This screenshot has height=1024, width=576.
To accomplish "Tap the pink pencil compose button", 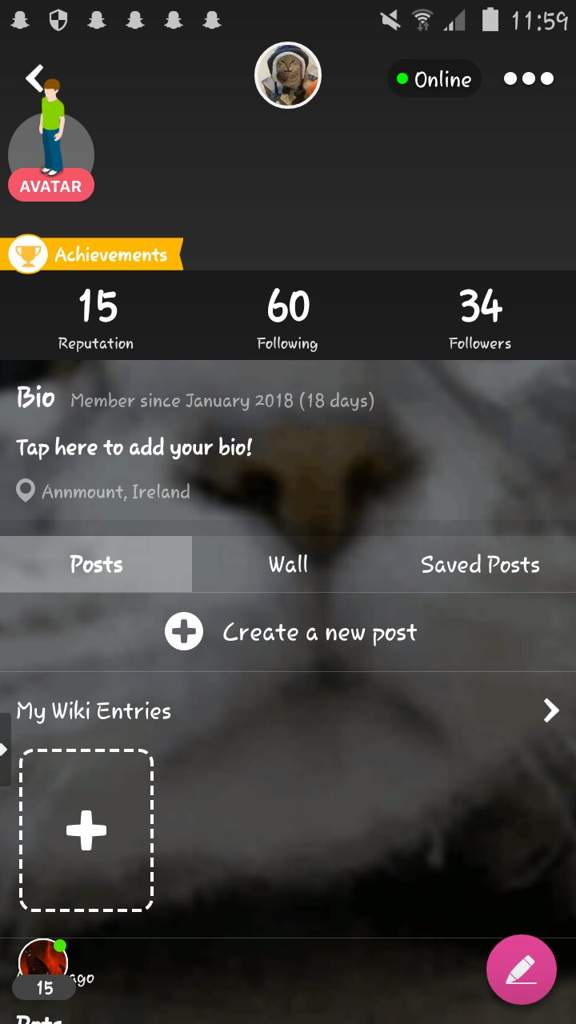I will 521,969.
